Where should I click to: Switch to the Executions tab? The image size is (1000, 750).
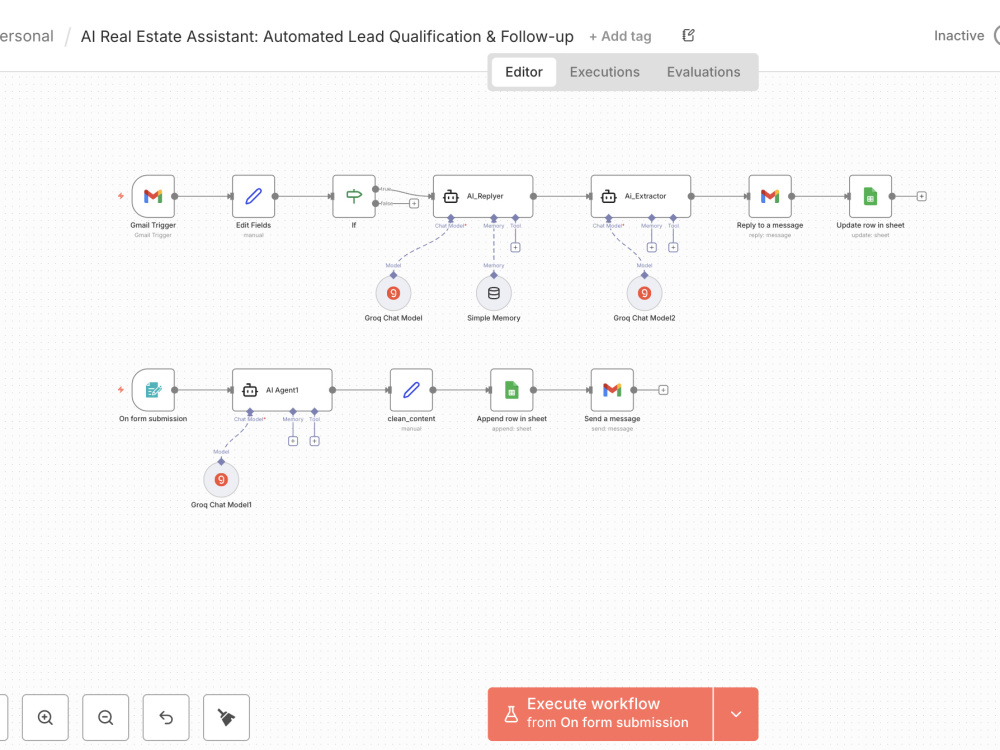click(605, 72)
